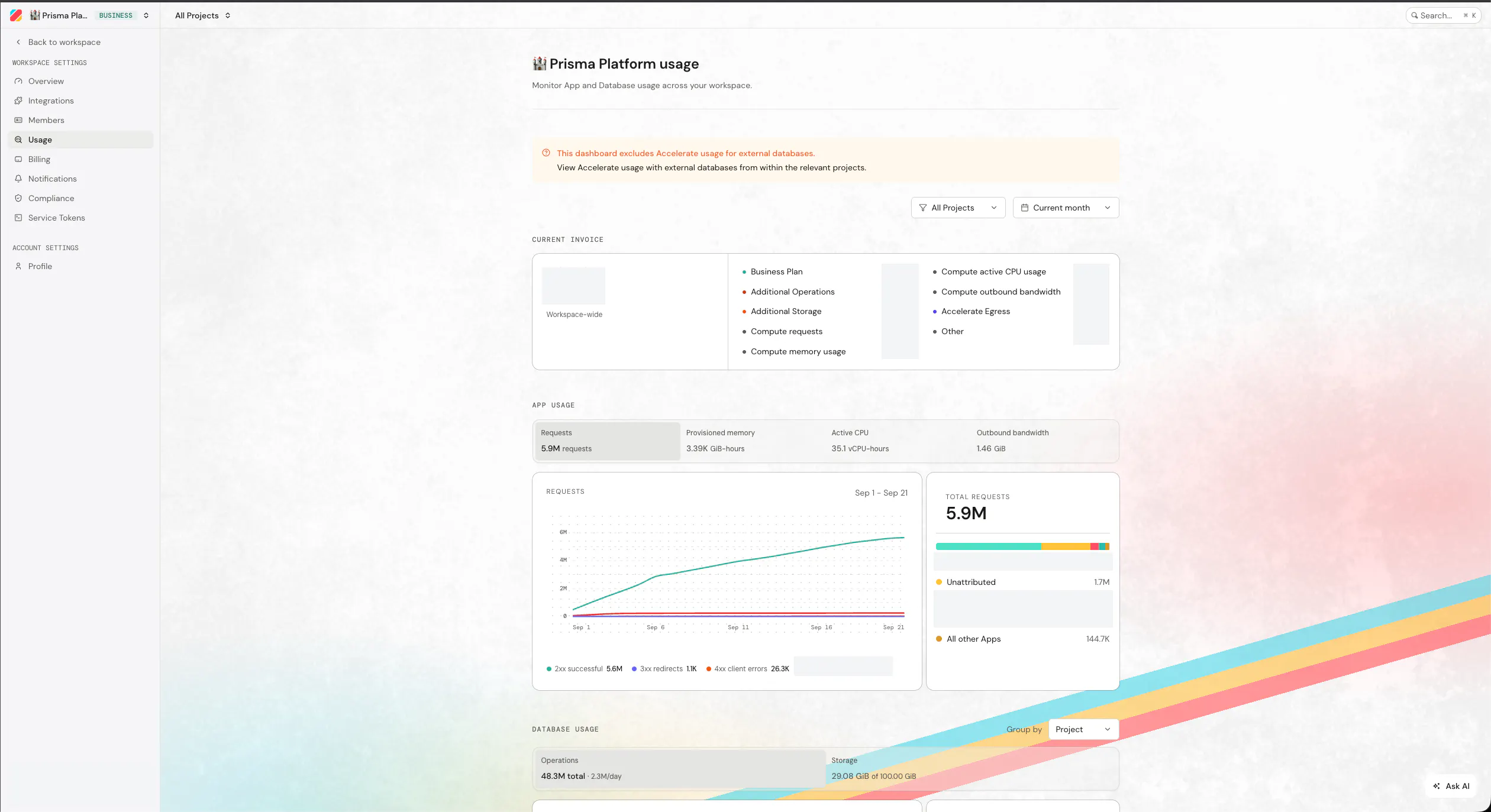Click the Additional Storage invoice item
Image resolution: width=1491 pixels, height=812 pixels.
[786, 311]
